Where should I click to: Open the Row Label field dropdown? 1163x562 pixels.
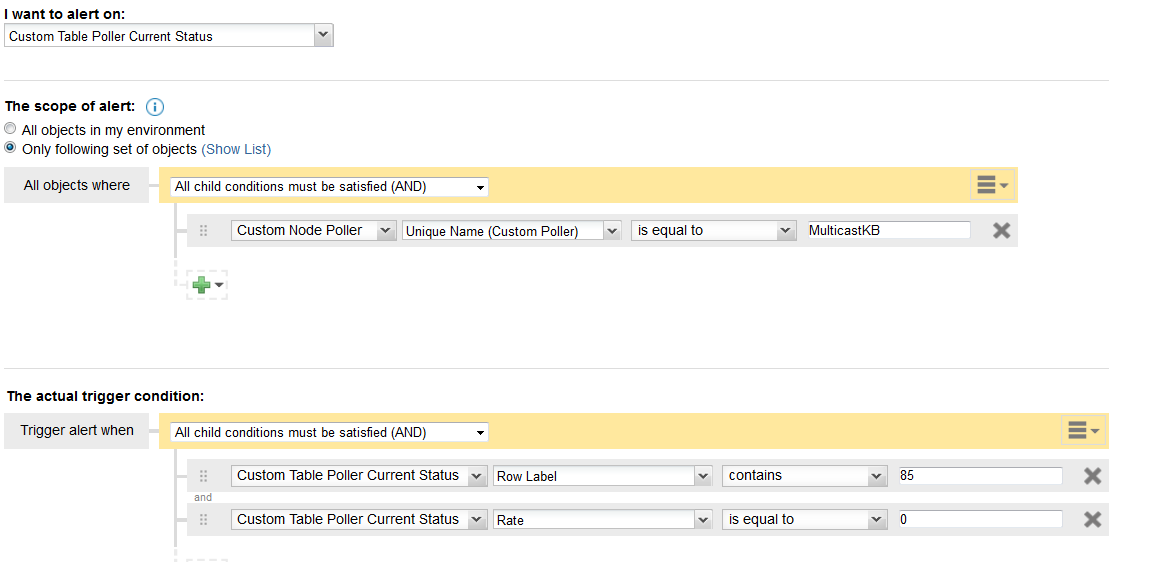click(603, 476)
